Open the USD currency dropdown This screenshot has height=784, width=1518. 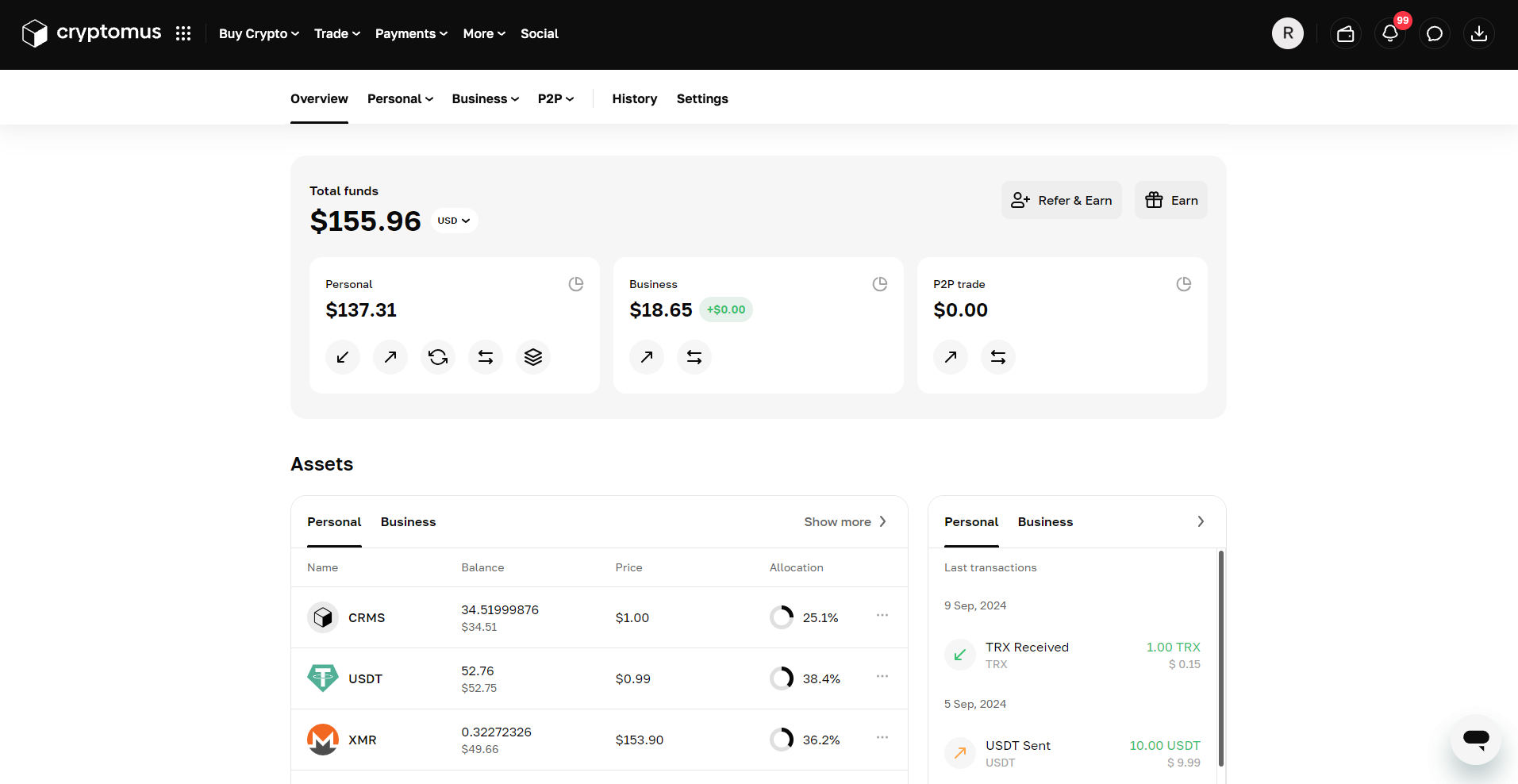pyautogui.click(x=453, y=220)
